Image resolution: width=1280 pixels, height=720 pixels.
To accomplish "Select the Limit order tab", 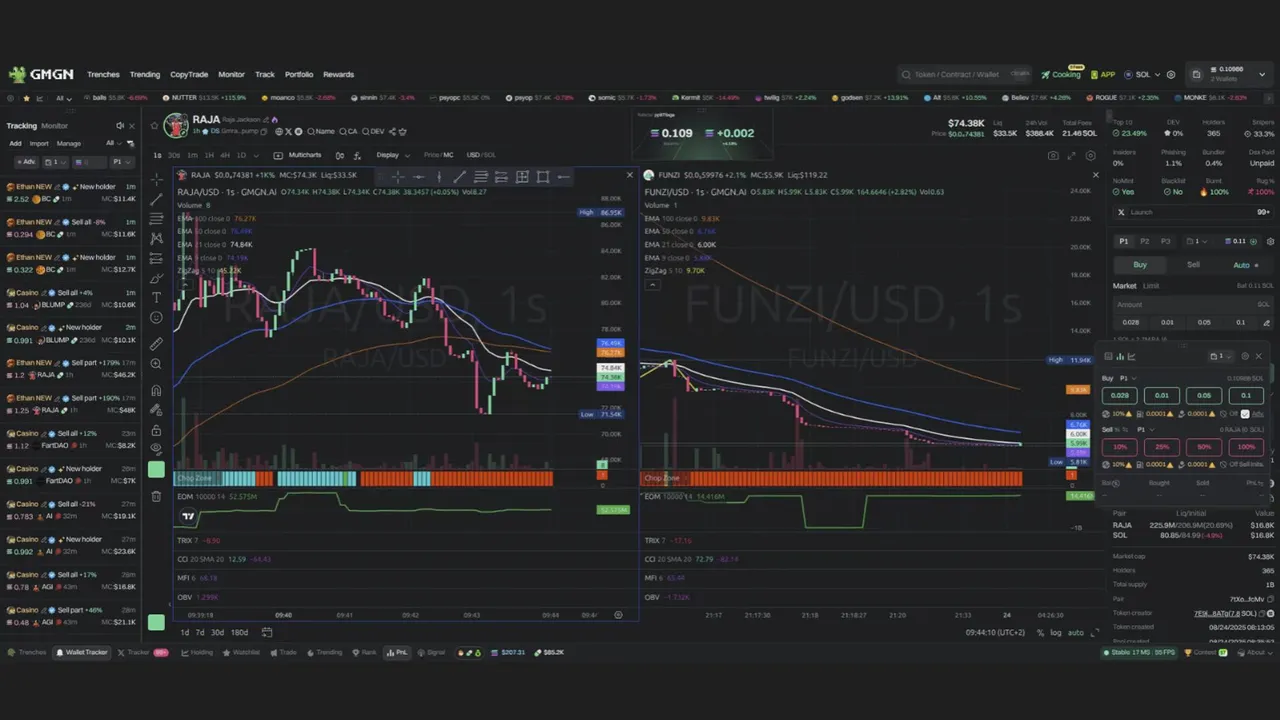I will [1151, 286].
